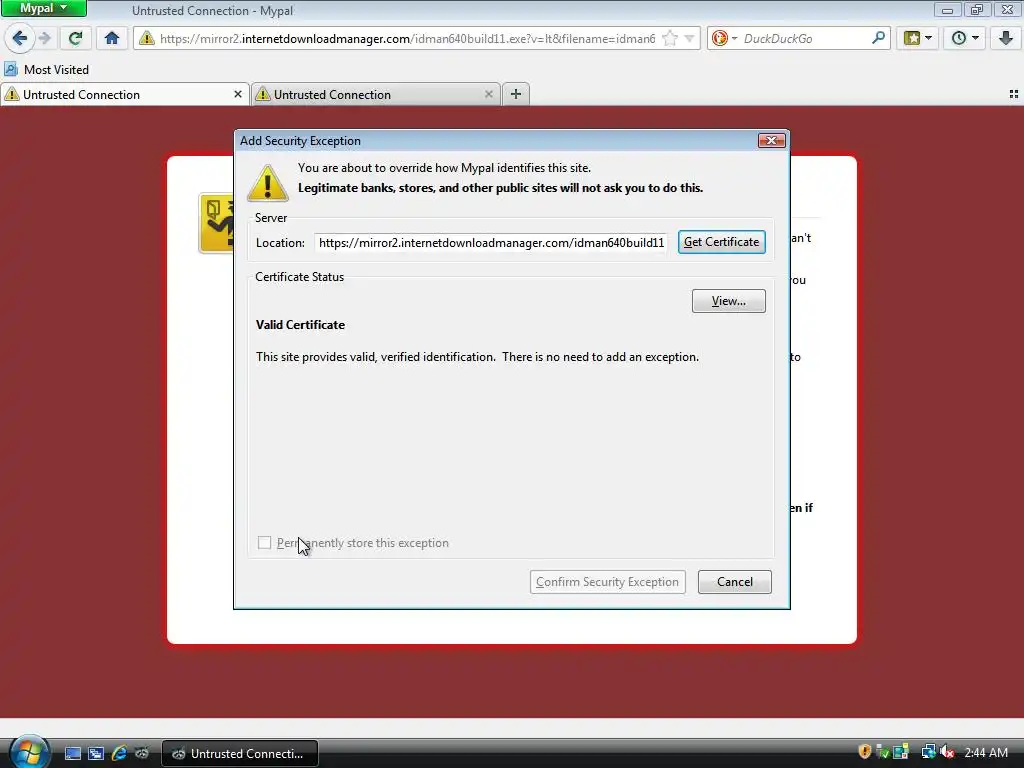This screenshot has height=768, width=1024.
Task: Open the History clock button
Action: pyautogui.click(x=958, y=39)
